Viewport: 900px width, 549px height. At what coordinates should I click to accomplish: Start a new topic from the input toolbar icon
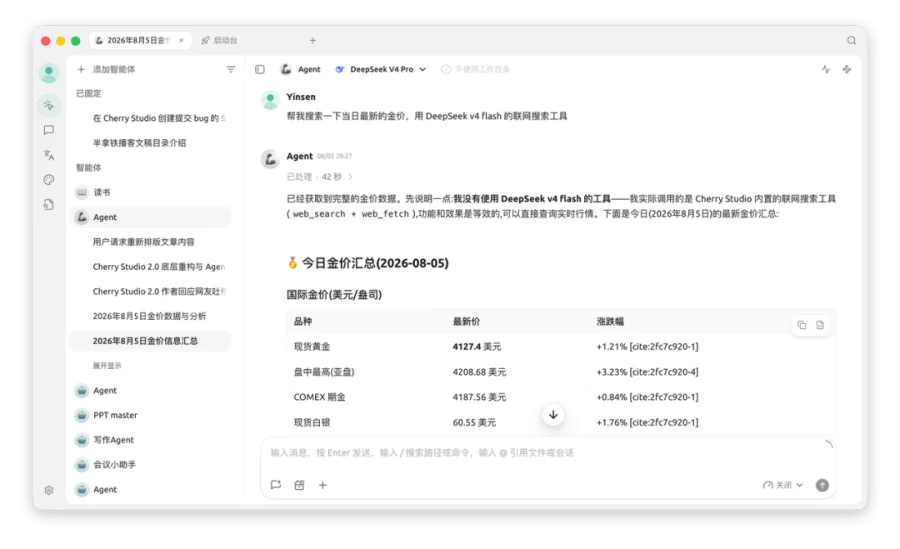click(276, 485)
